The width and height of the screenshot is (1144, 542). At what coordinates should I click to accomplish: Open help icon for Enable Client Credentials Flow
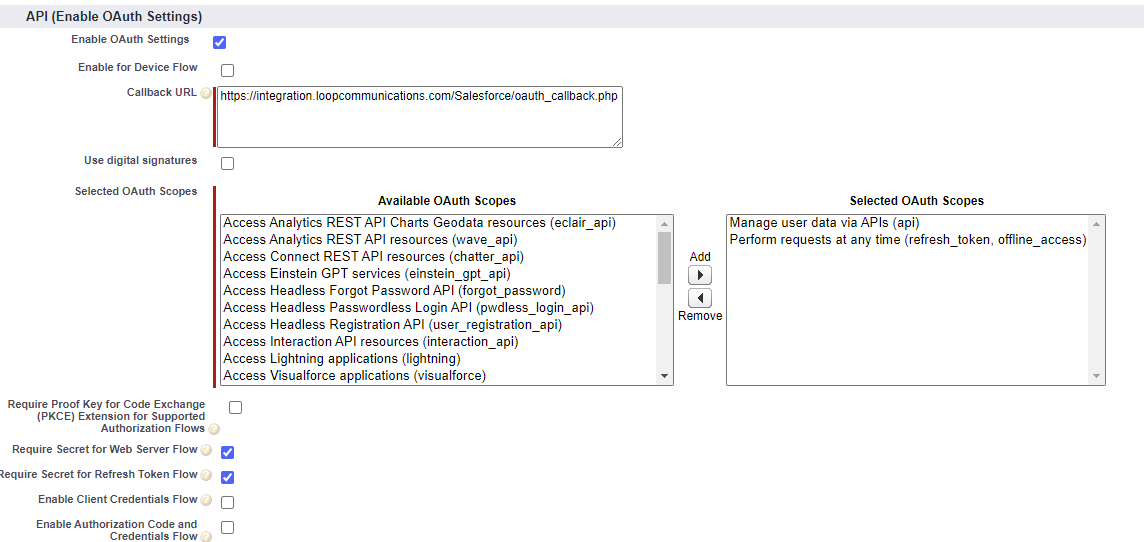pyautogui.click(x=206, y=500)
